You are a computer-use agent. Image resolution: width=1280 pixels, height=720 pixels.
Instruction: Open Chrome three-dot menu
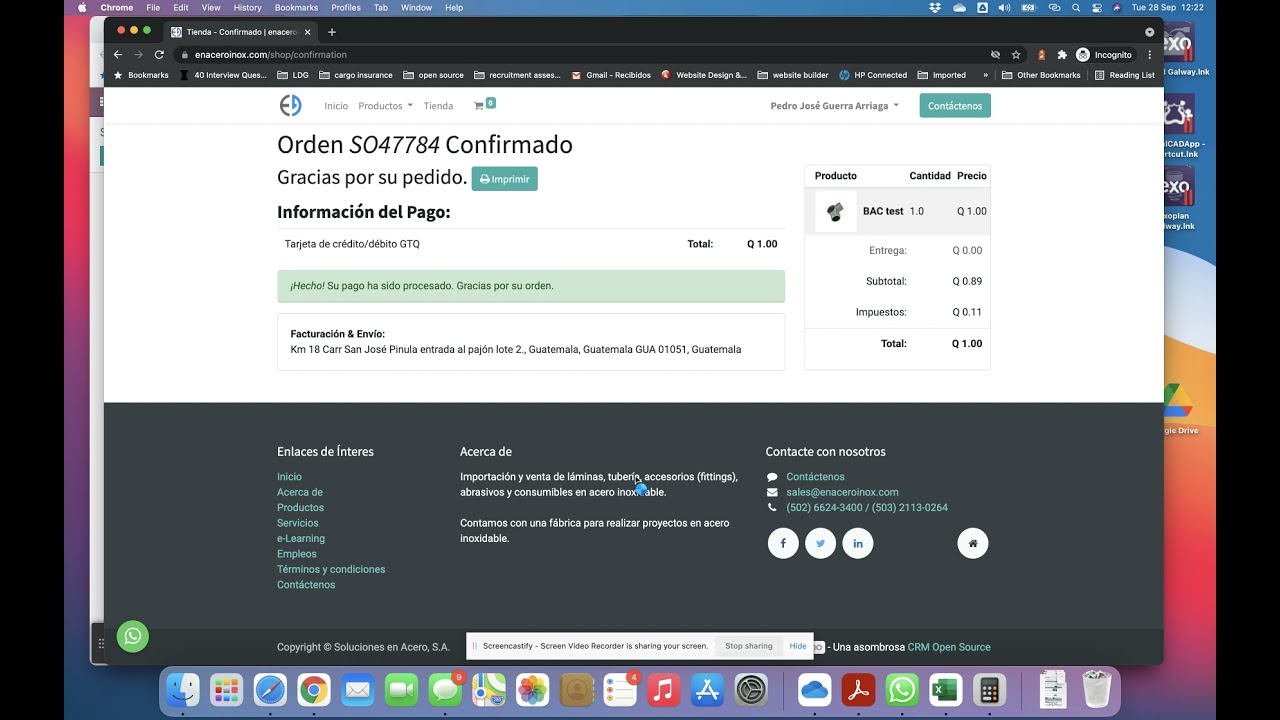pos(1150,55)
